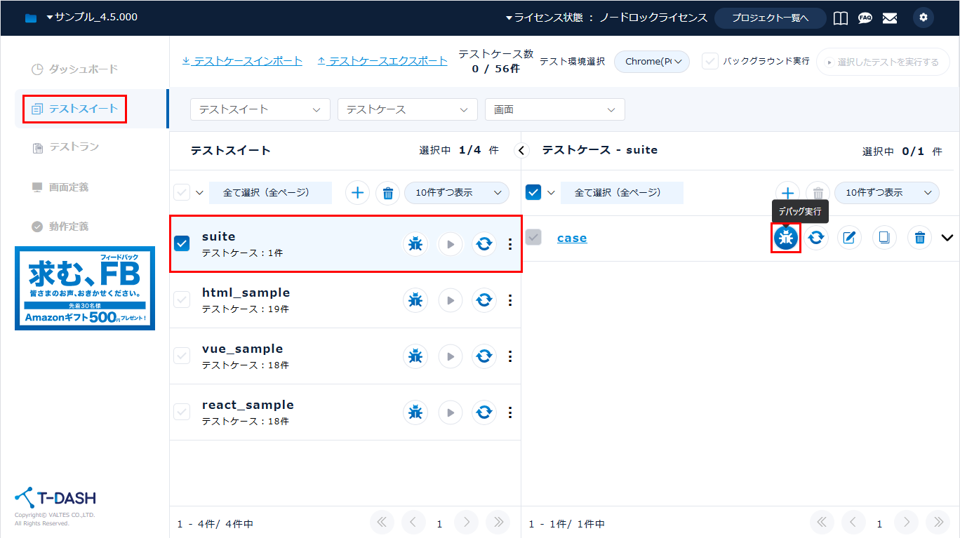Click the テストケースインポート link
The width and height of the screenshot is (960, 538).
click(x=242, y=61)
